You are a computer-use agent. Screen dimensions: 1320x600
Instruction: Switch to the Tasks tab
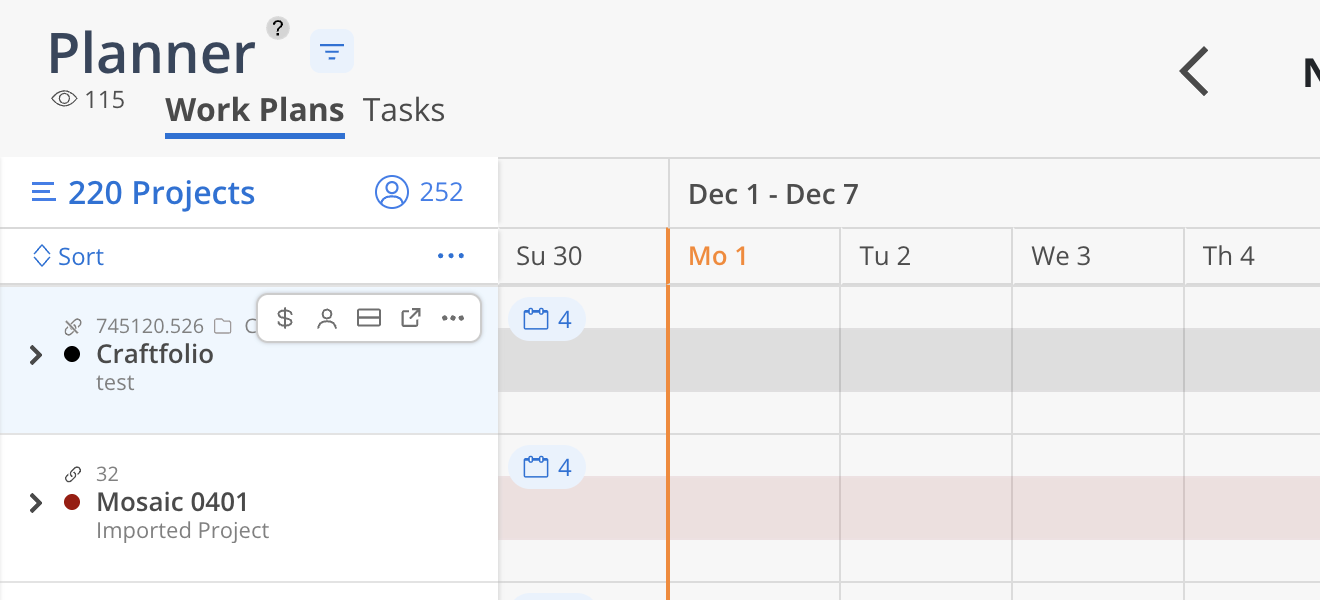[404, 110]
